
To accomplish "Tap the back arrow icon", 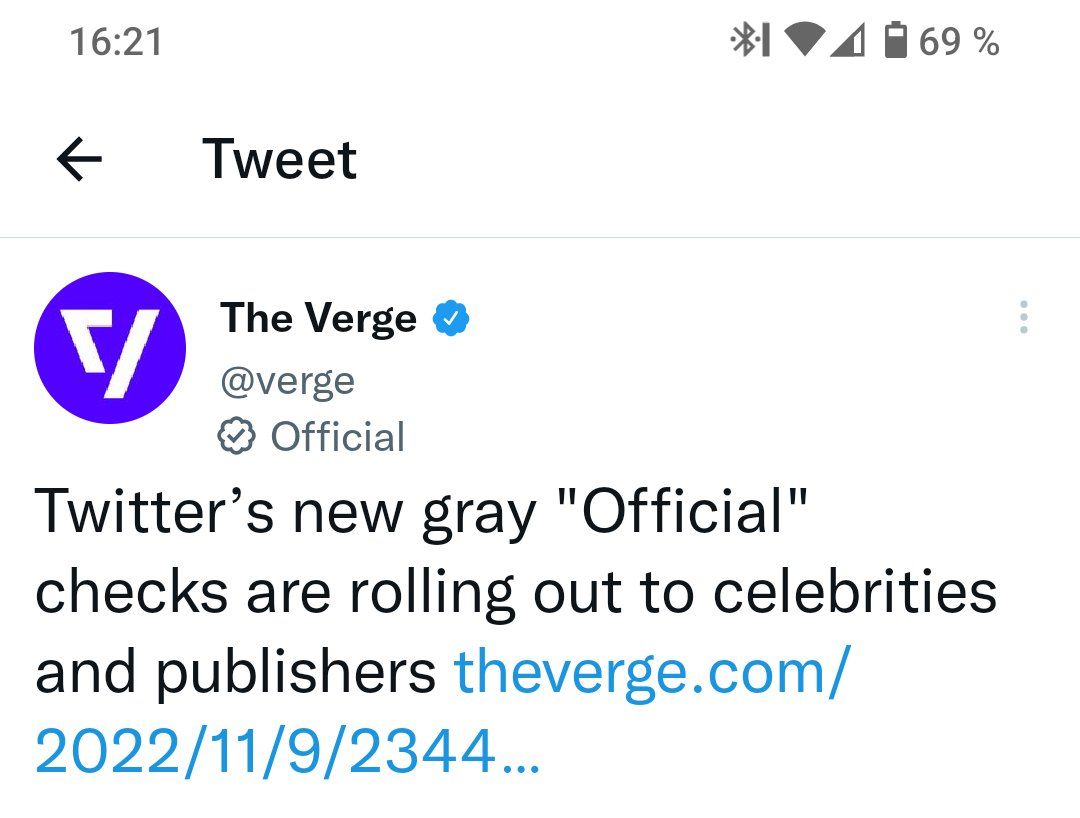I will (x=79, y=159).
